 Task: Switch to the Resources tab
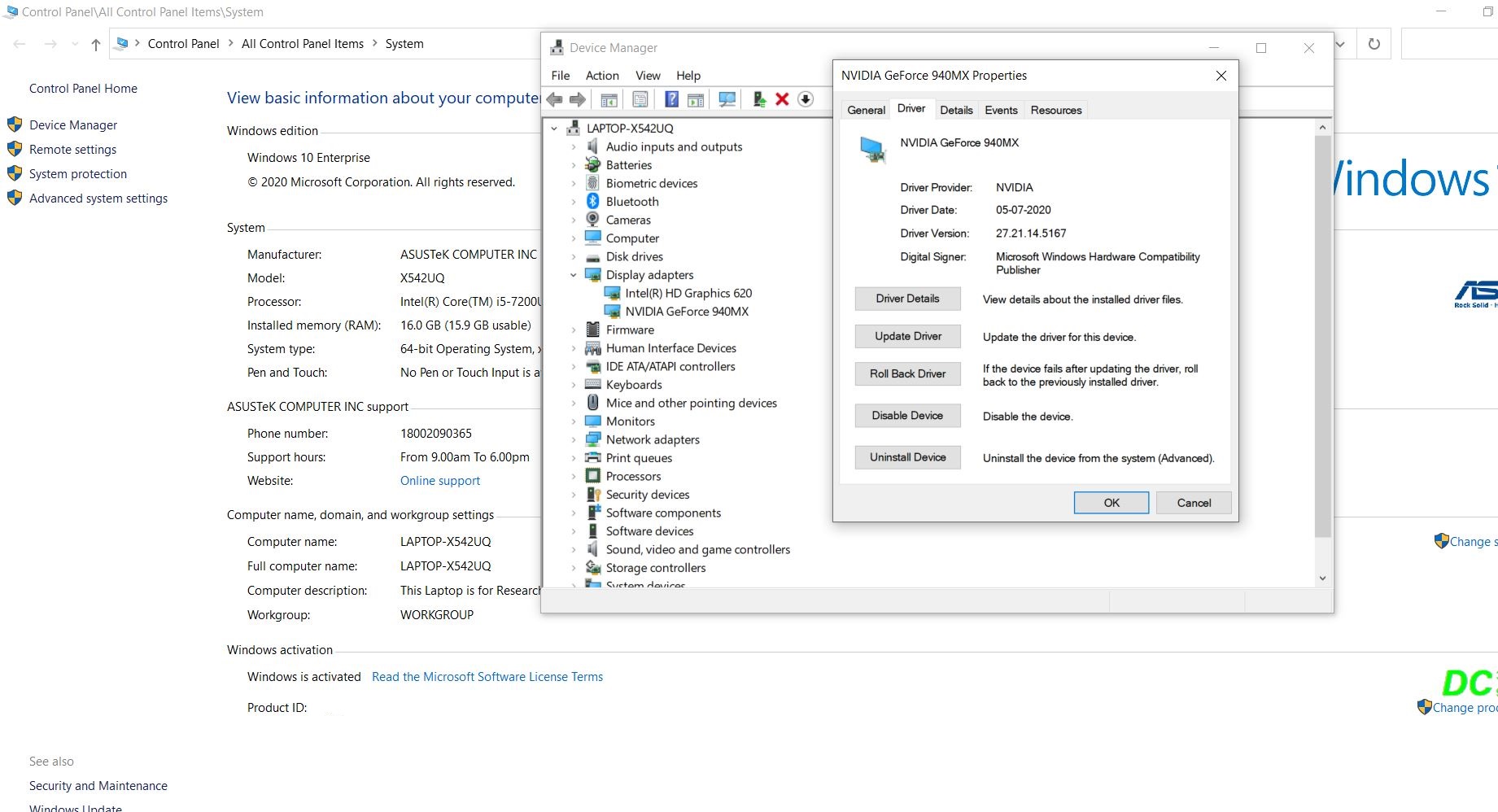(1056, 110)
